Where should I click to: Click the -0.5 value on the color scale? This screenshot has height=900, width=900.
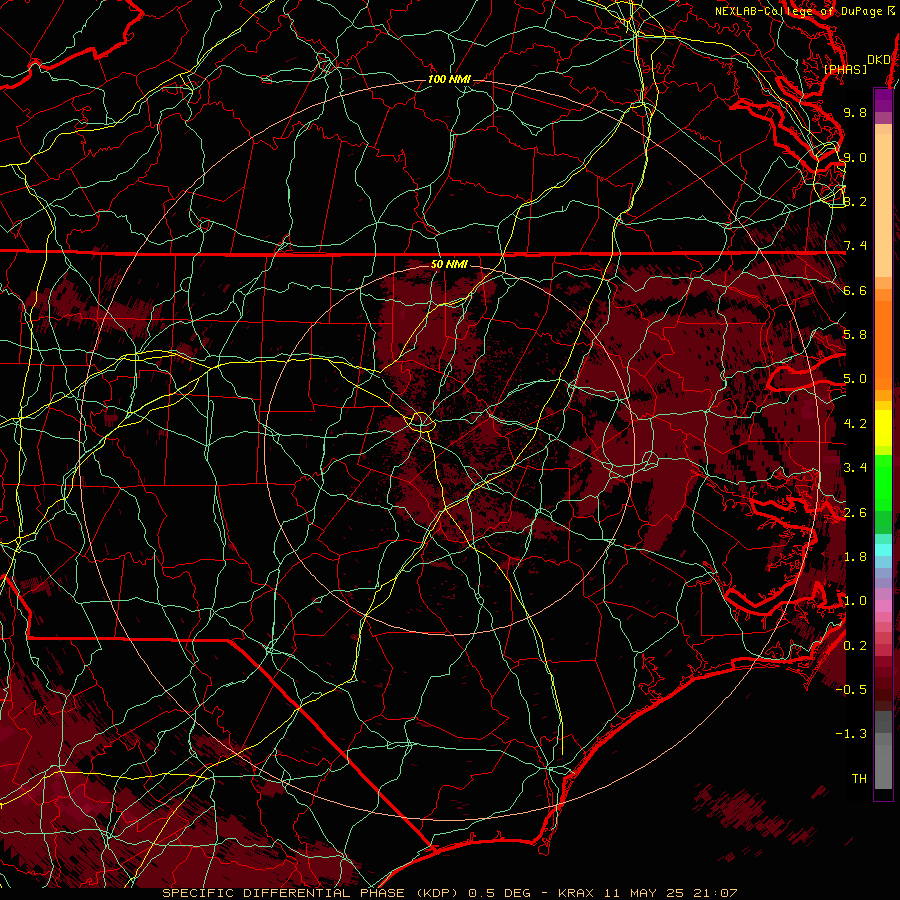coord(851,690)
